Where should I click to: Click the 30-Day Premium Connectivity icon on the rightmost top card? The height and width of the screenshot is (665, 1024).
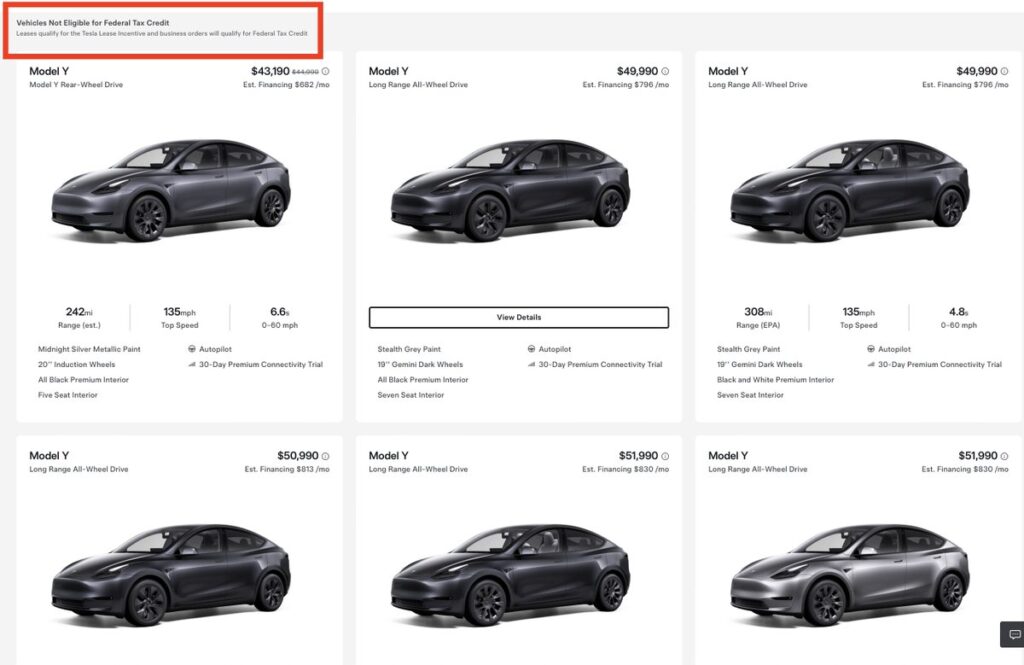click(869, 365)
